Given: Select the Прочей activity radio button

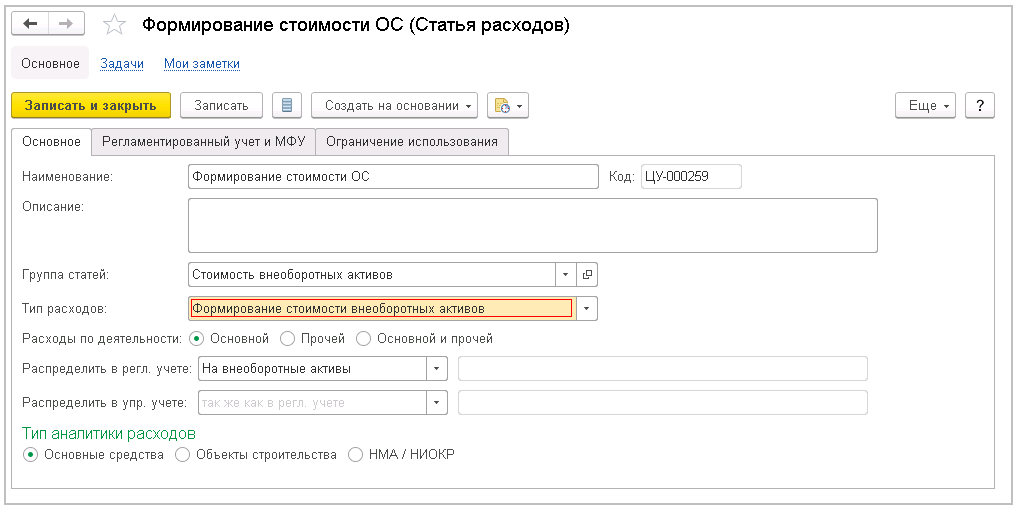Looking at the screenshot, I should tap(288, 339).
